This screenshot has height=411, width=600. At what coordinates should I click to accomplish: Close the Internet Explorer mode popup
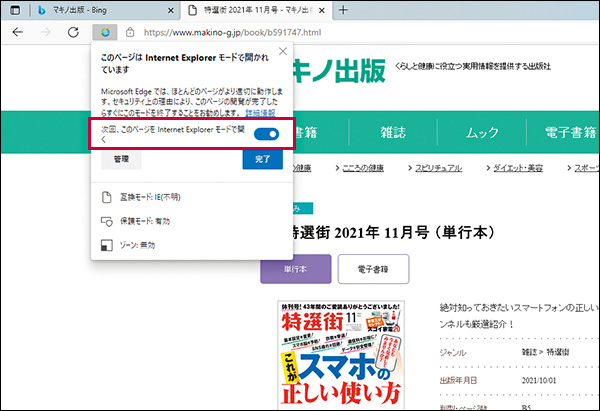click(282, 51)
